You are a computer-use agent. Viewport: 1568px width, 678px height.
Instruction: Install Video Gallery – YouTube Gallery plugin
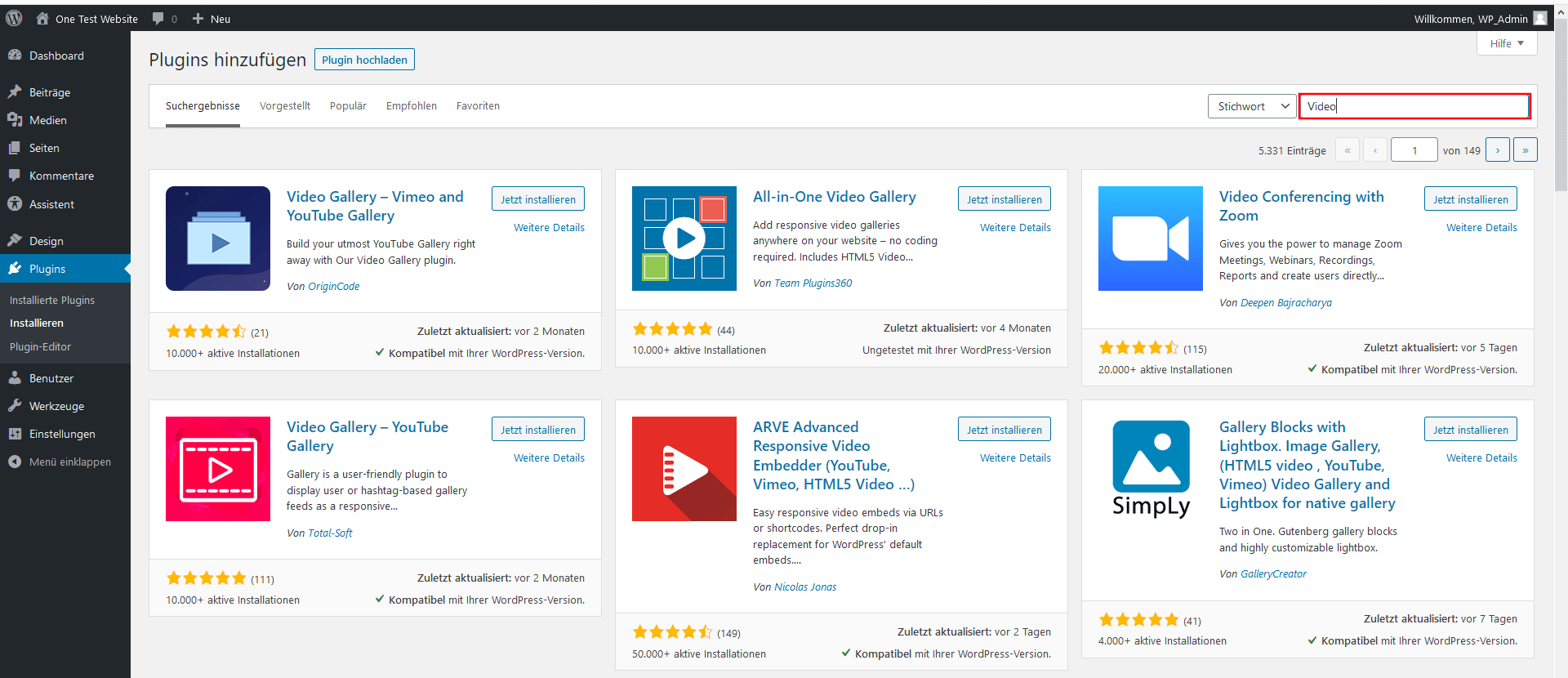(x=538, y=430)
